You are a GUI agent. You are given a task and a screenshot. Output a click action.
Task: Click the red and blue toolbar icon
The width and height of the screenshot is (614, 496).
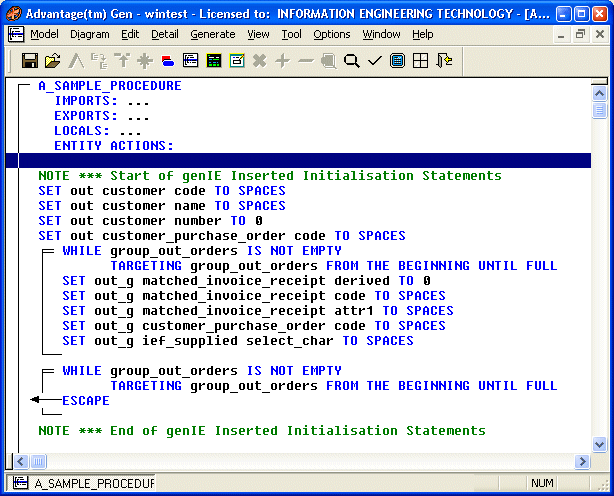(x=167, y=61)
